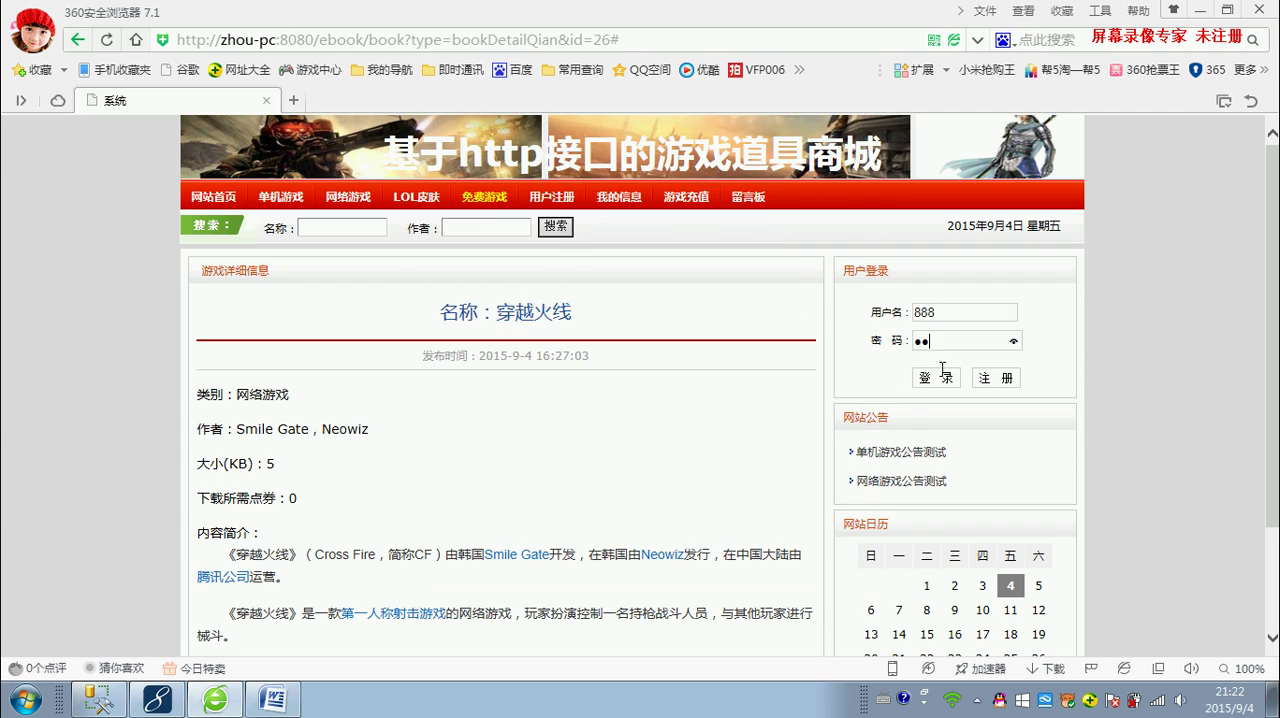
Task: Open 加速器 in the status bar
Action: [x=980, y=668]
